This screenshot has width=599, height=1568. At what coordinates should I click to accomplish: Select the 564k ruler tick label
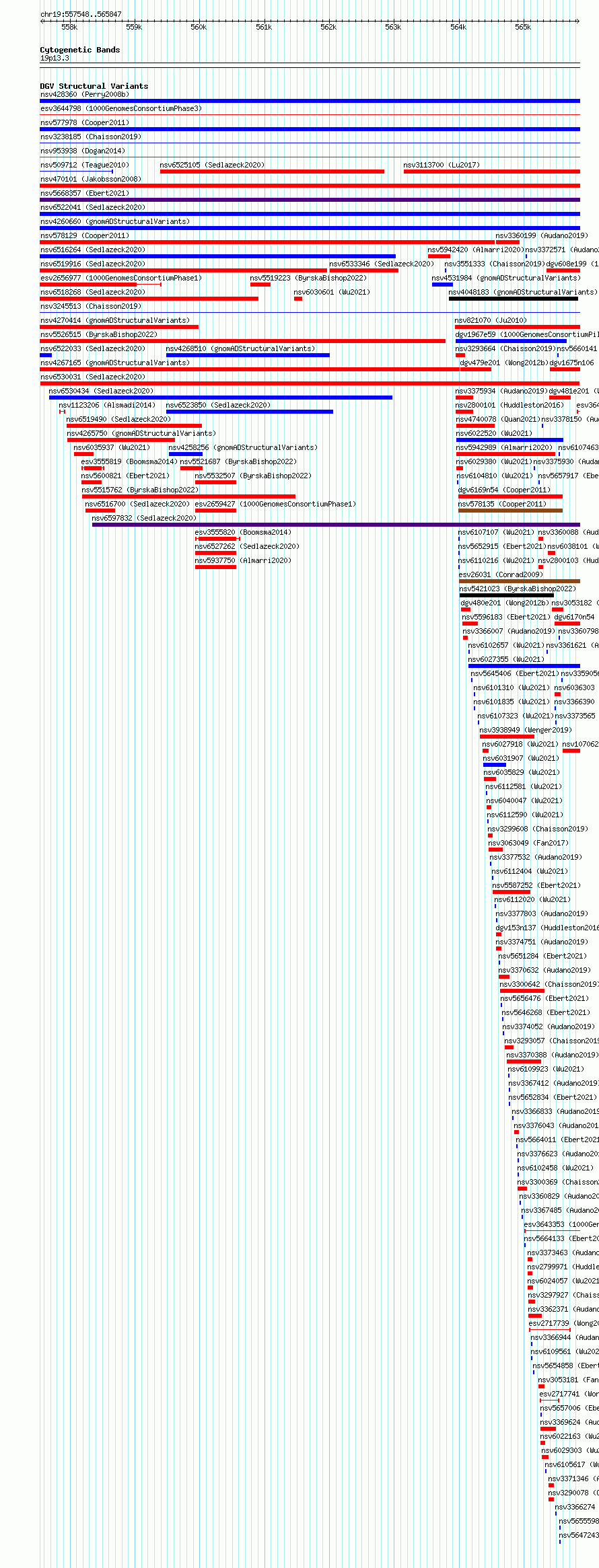458,27
